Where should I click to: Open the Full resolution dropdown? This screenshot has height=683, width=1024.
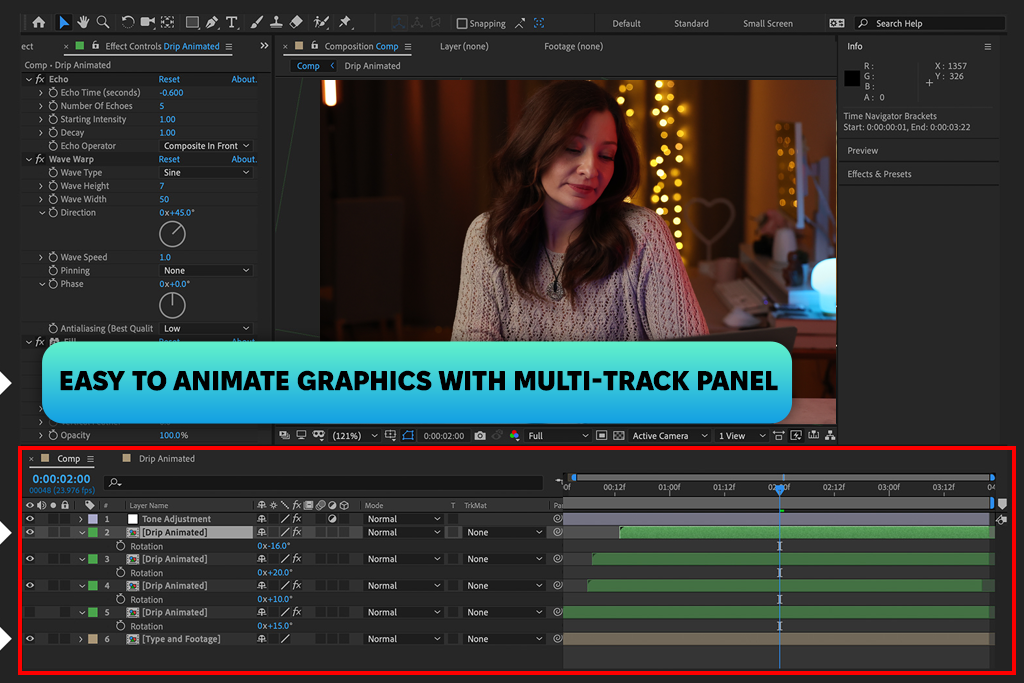point(558,436)
